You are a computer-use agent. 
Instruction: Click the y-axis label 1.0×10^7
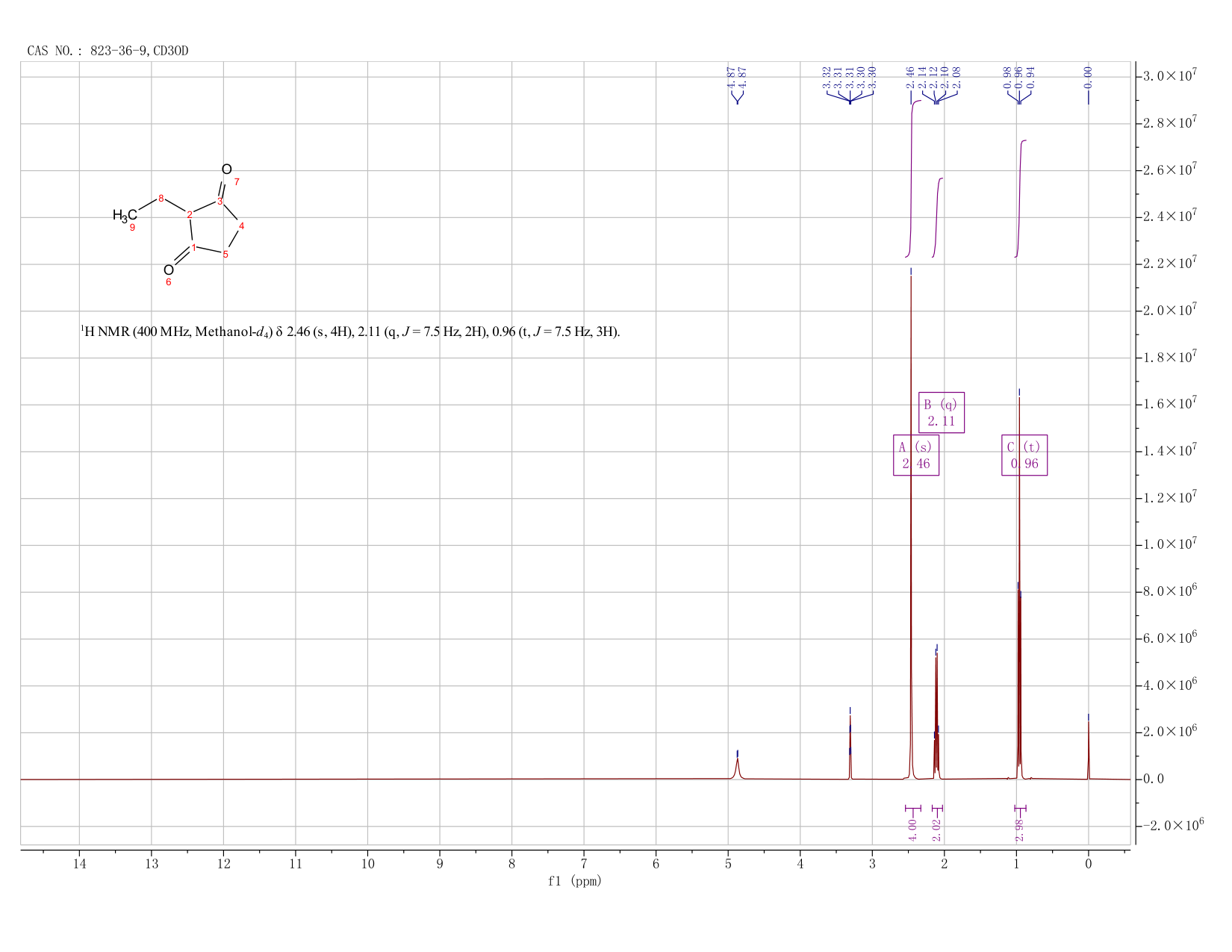(1171, 545)
